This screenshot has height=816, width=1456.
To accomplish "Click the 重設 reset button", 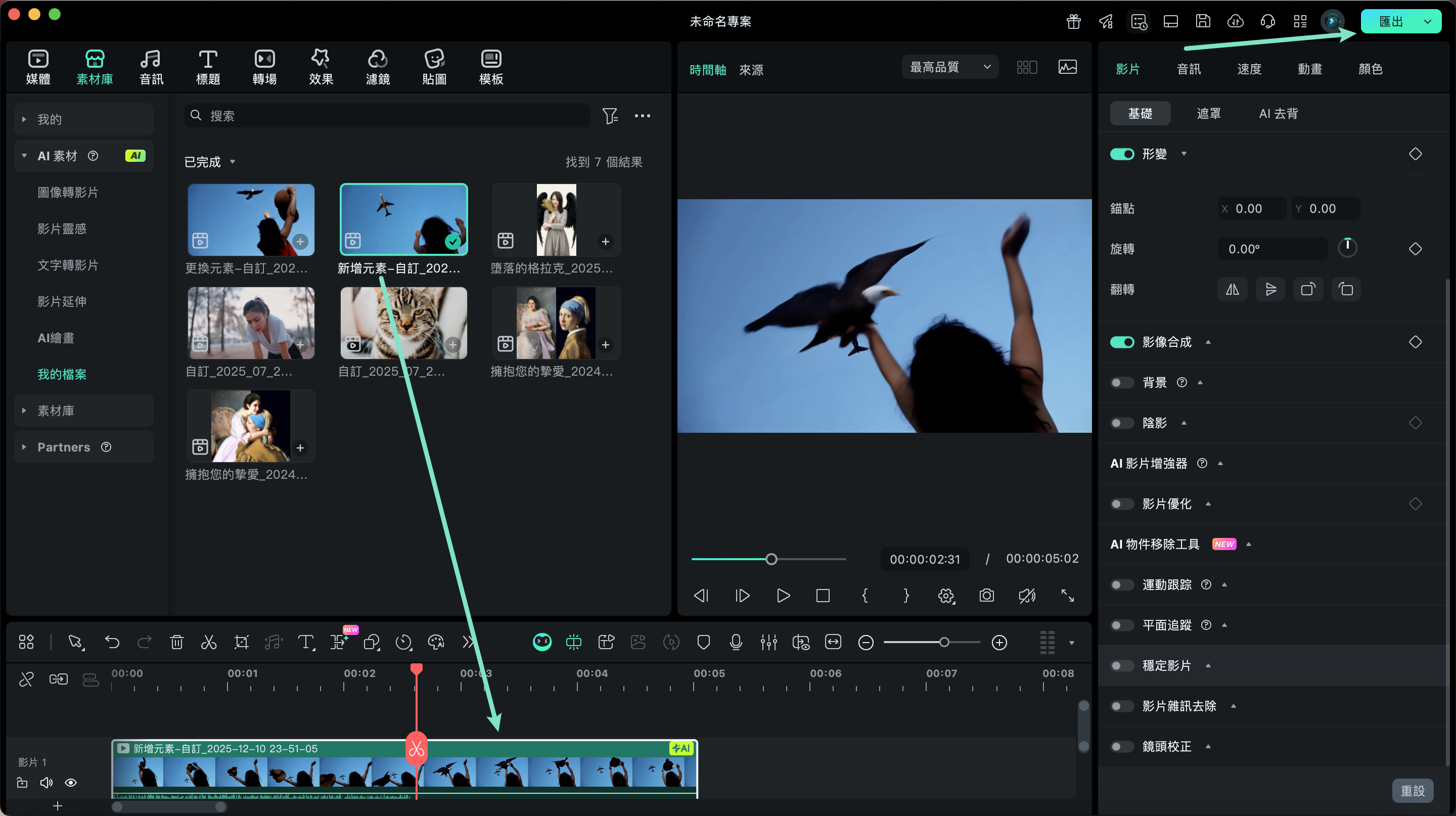I will pos(1412,791).
